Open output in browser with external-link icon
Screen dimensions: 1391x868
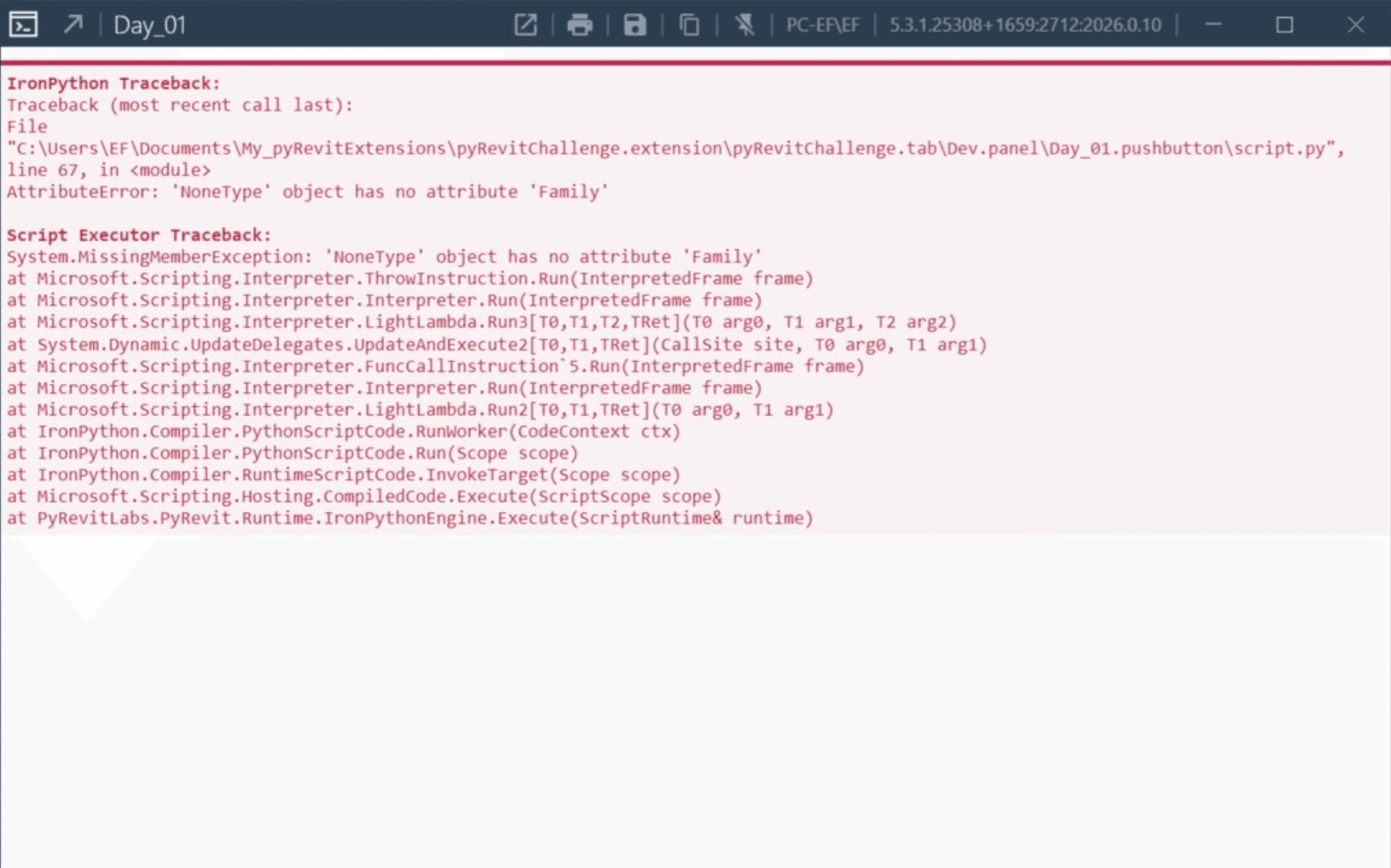tap(525, 25)
